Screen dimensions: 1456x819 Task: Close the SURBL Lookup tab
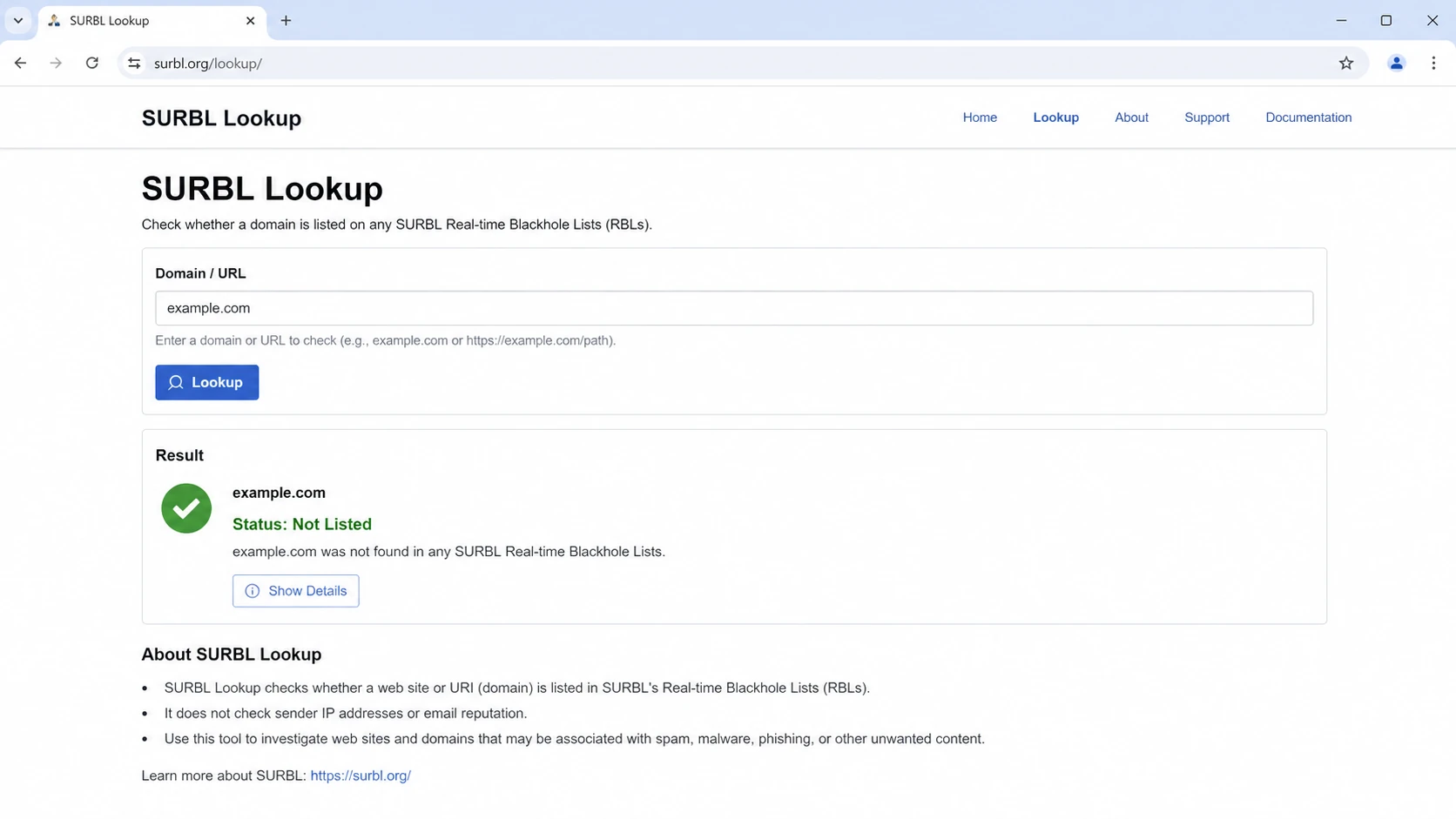250,20
